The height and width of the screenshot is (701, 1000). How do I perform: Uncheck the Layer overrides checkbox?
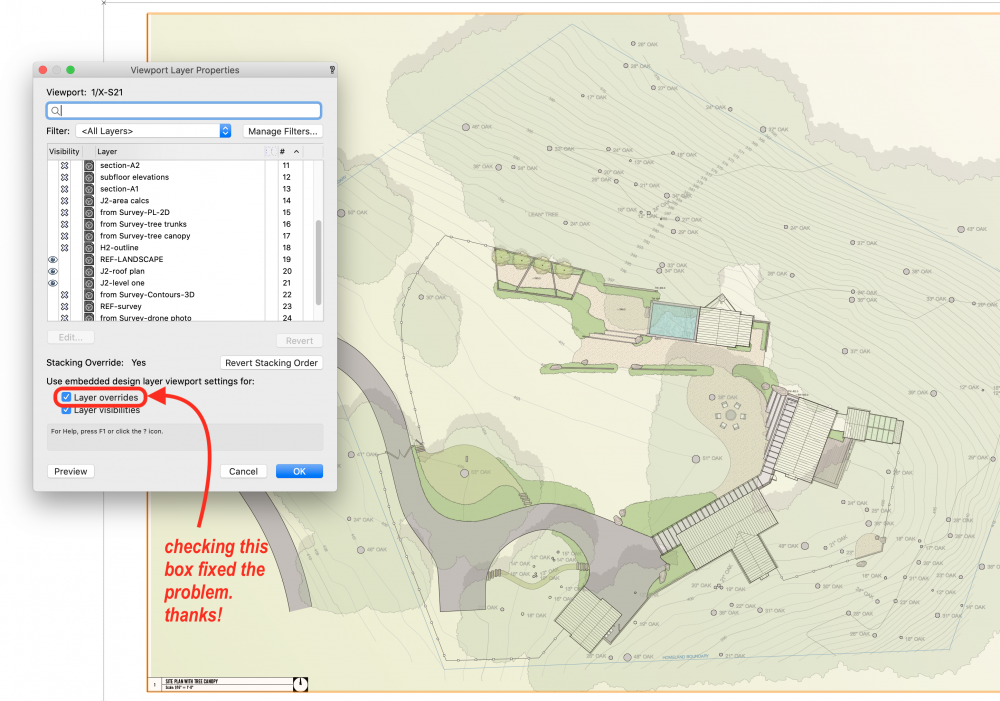[67, 398]
